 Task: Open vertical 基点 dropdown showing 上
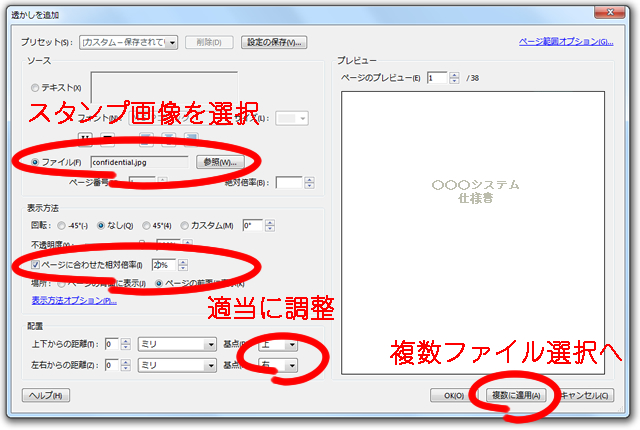click(278, 345)
